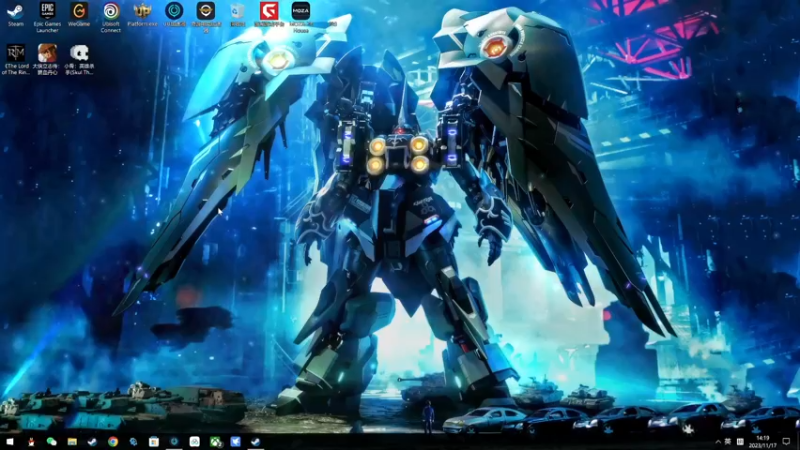This screenshot has width=800, height=450.
Task: Select the Platform.exe desktop icon
Action: (x=142, y=14)
